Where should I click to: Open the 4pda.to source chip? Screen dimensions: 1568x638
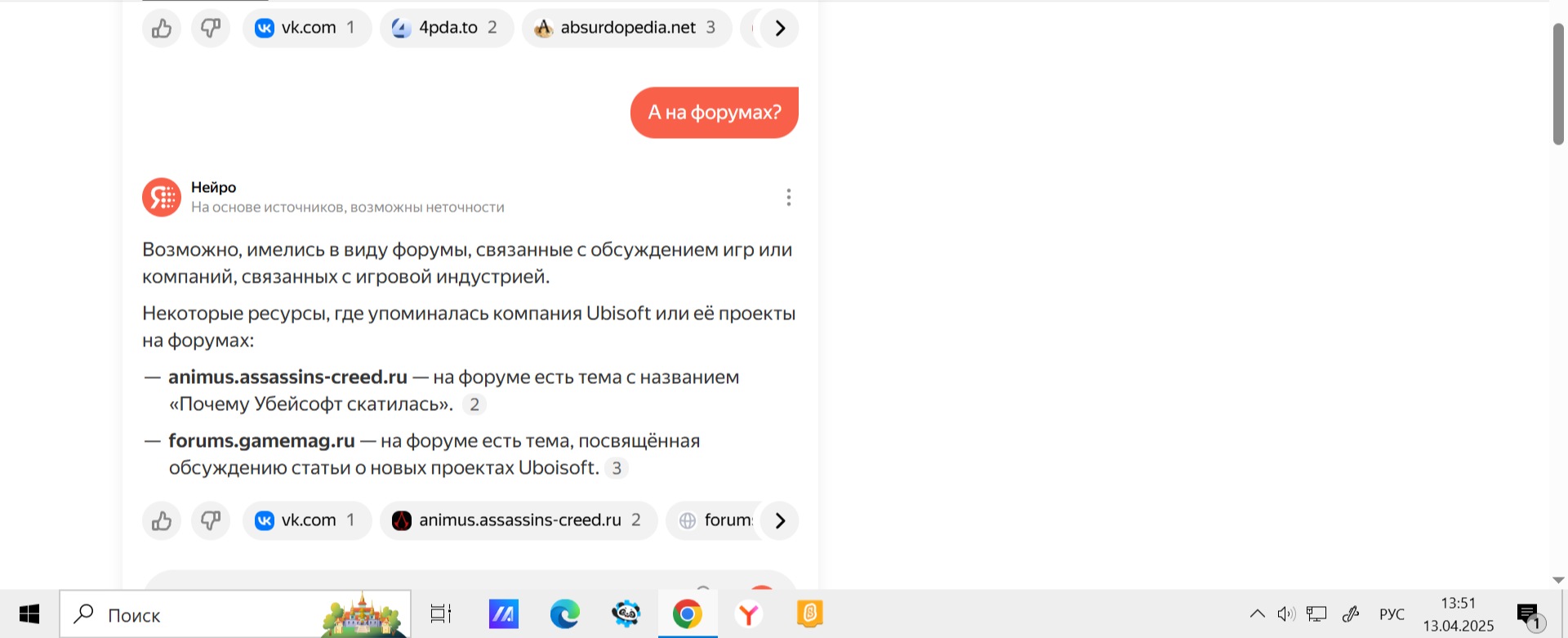click(x=446, y=28)
